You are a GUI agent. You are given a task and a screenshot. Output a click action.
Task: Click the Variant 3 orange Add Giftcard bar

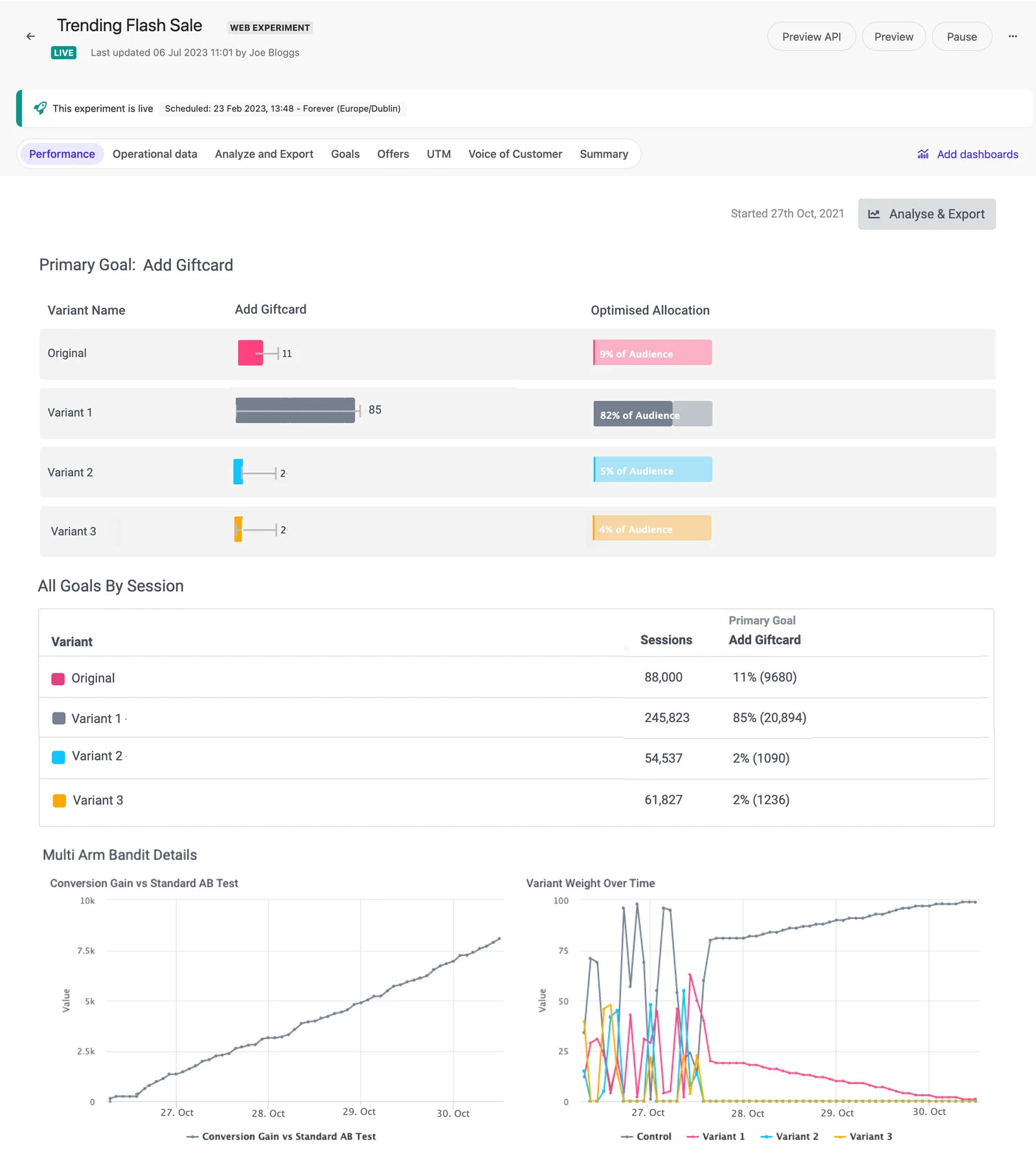click(x=238, y=529)
